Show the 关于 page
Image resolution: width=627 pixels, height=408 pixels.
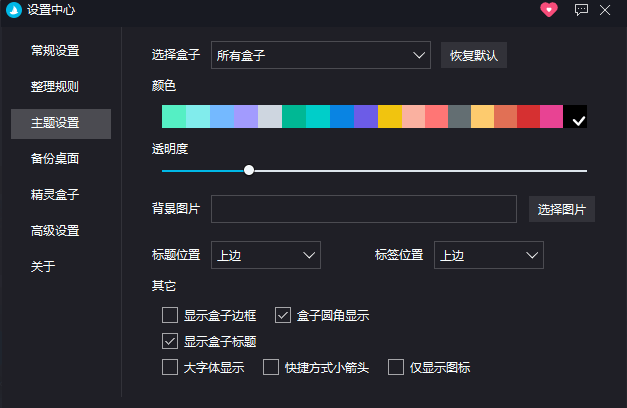pos(43,266)
